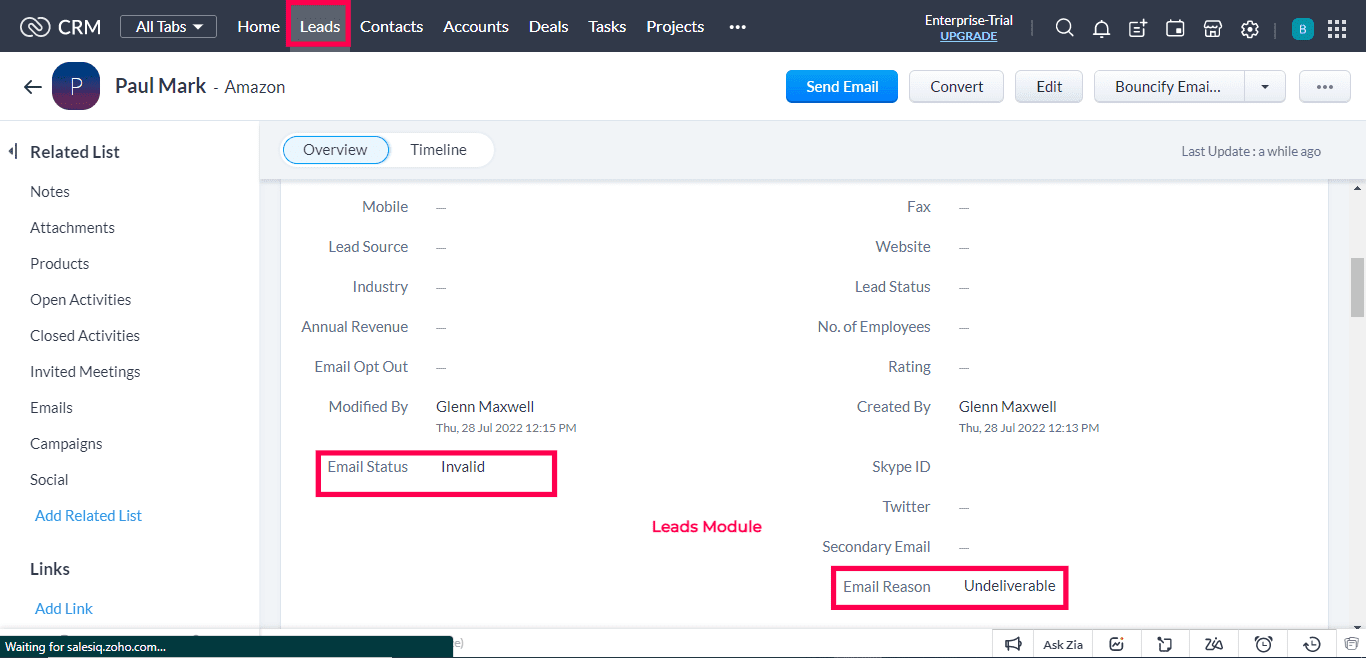Click the vertical scrollbar thumb

(x=1357, y=287)
